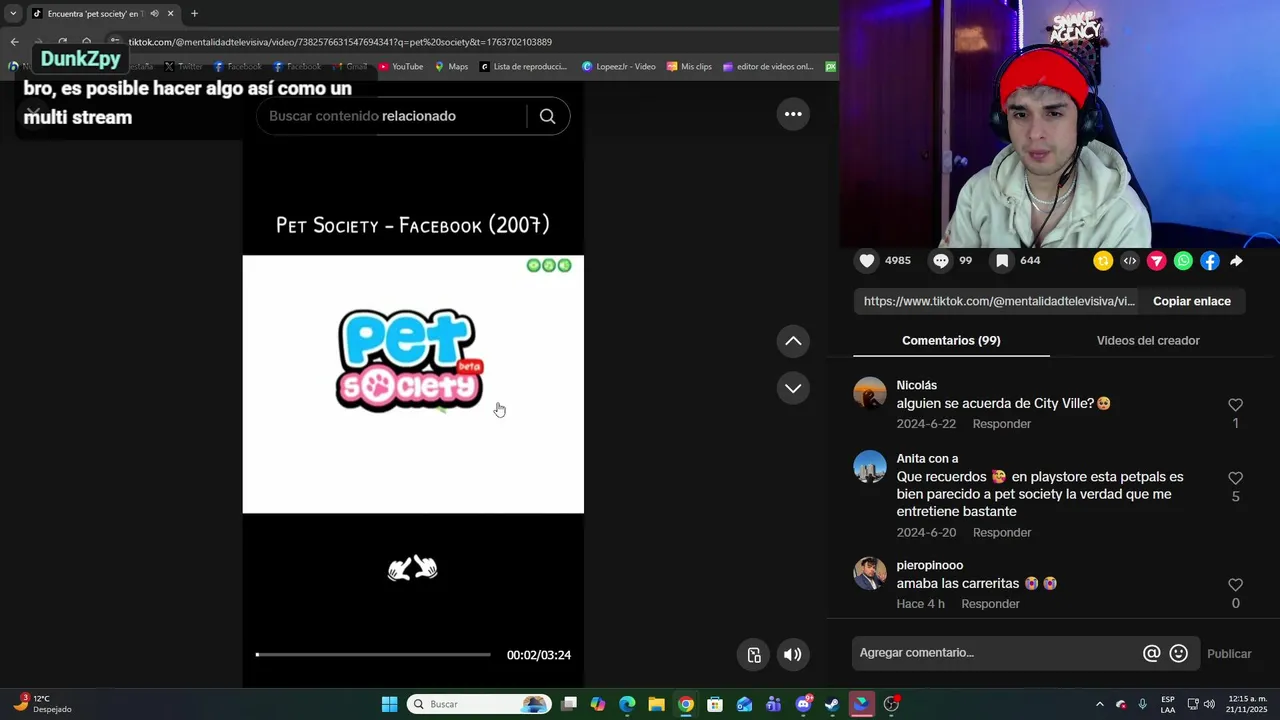Click the embed code icon
This screenshot has width=1280, height=720.
[1130, 261]
